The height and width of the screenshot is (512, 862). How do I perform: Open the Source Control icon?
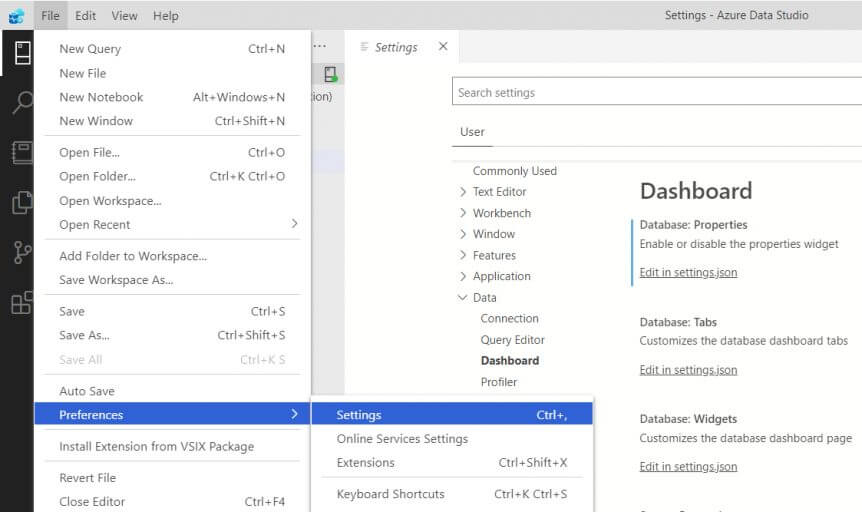(x=22, y=252)
